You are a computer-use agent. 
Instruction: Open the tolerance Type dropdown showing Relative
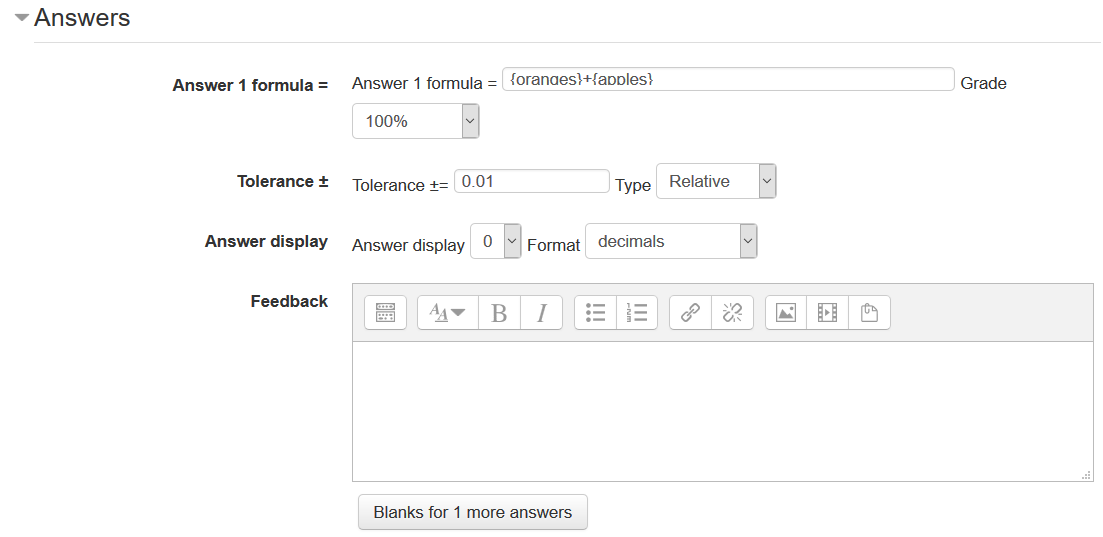click(715, 181)
